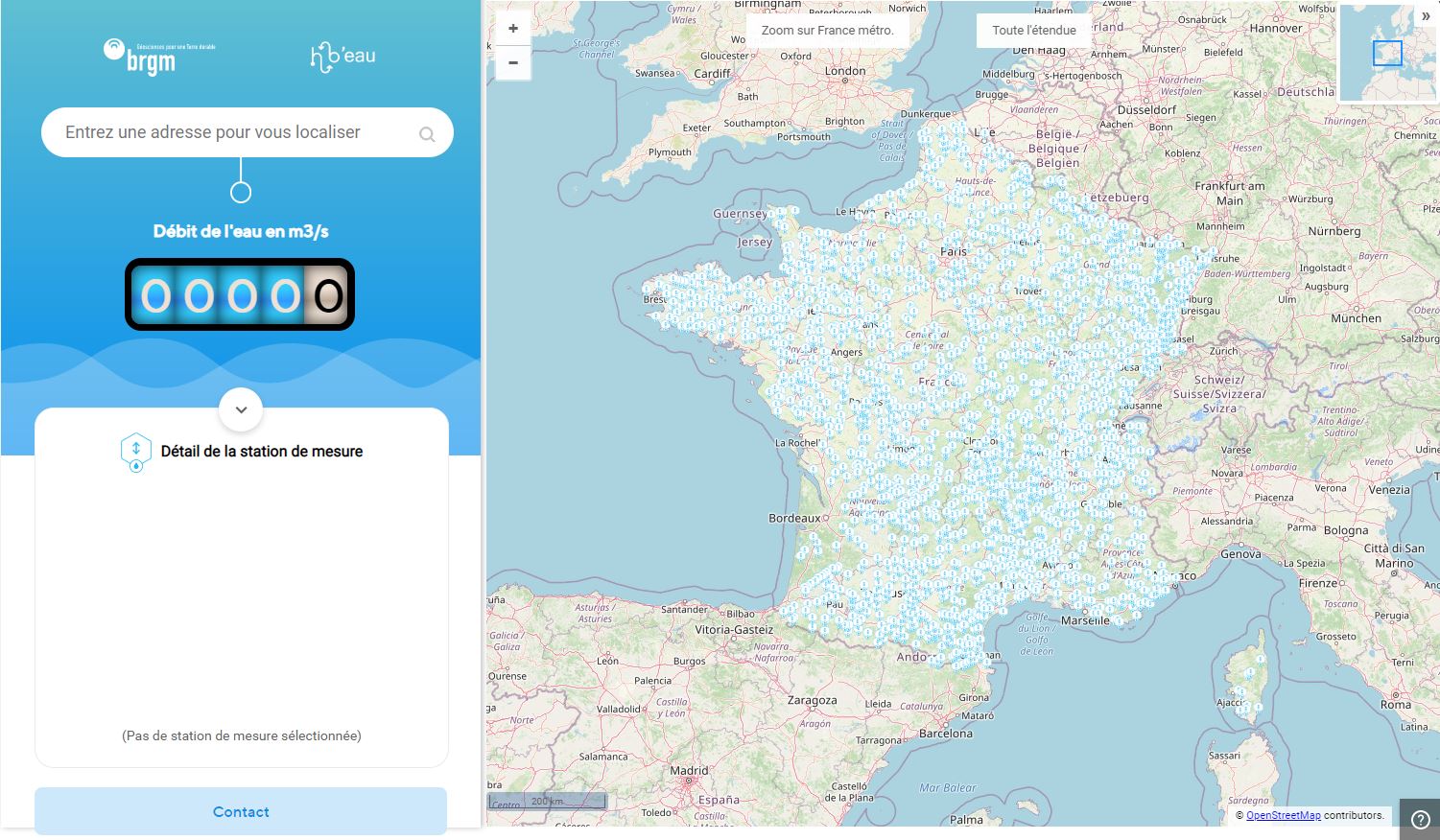Collapse the overview map with double arrow
This screenshot has width=1440, height=840.
click(x=1426, y=16)
